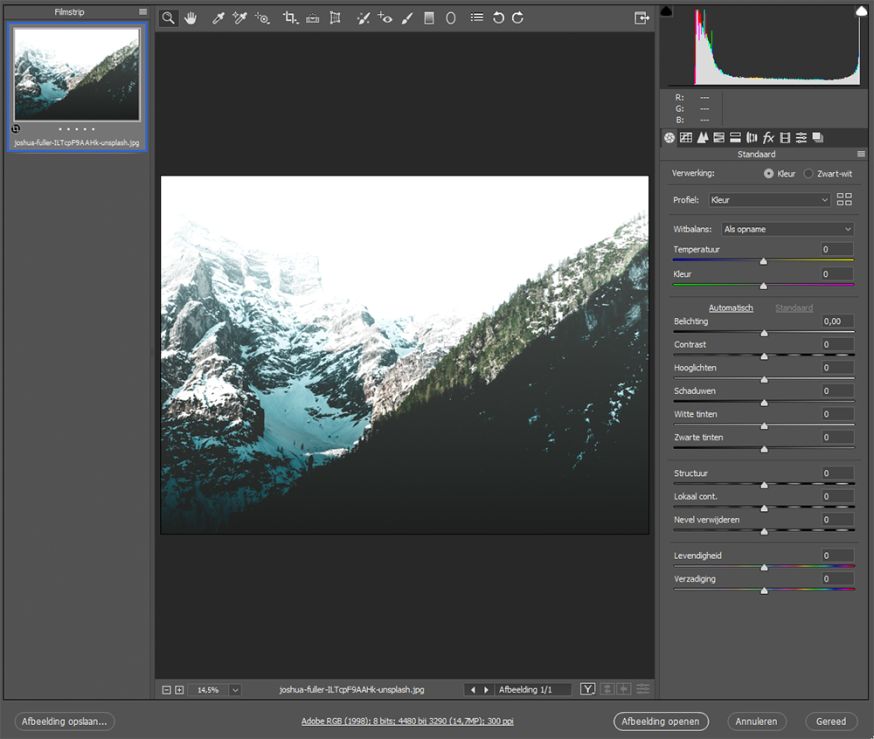Viewport: 874px width, 739px height.
Task: Toggle the shadow clipping warning in histogram
Action: 666,11
